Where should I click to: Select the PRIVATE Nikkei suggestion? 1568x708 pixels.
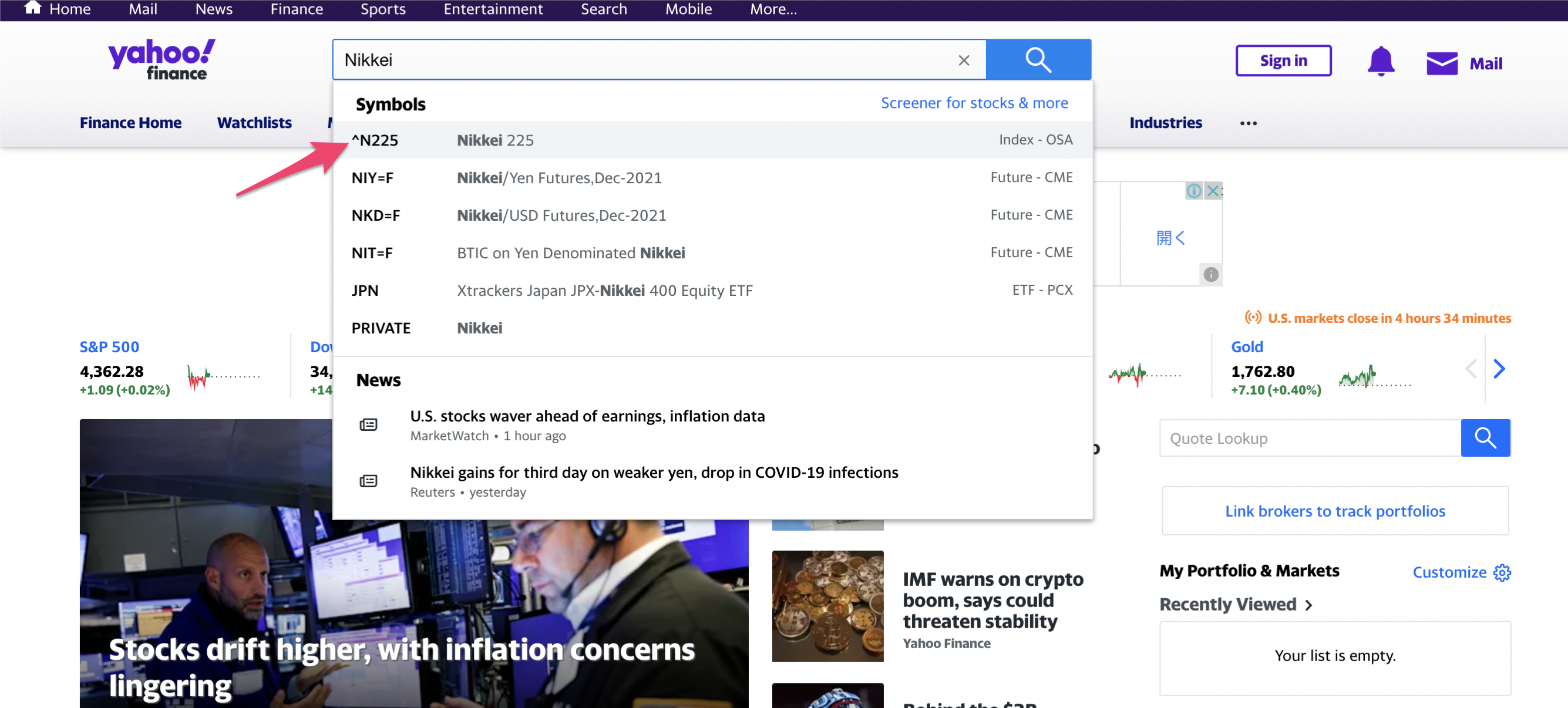[712, 328]
